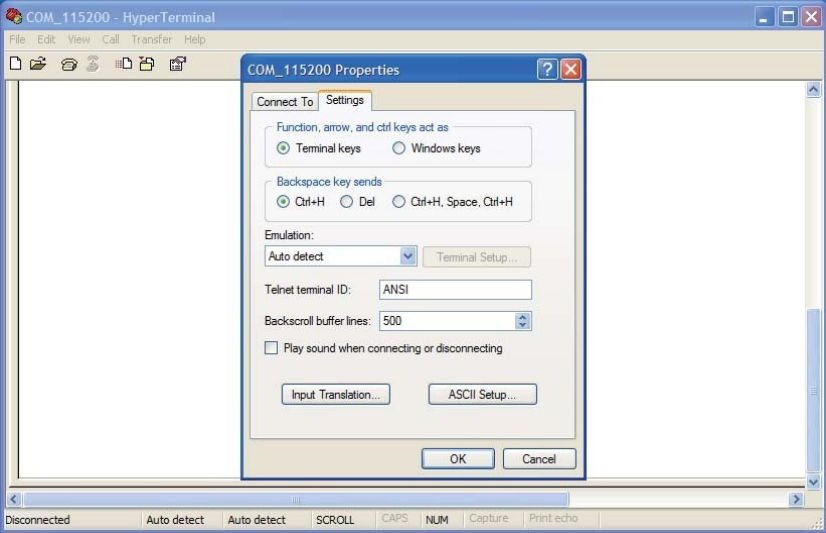Click the horizontal scrollbar left arrow
The height and width of the screenshot is (533, 826).
point(14,499)
